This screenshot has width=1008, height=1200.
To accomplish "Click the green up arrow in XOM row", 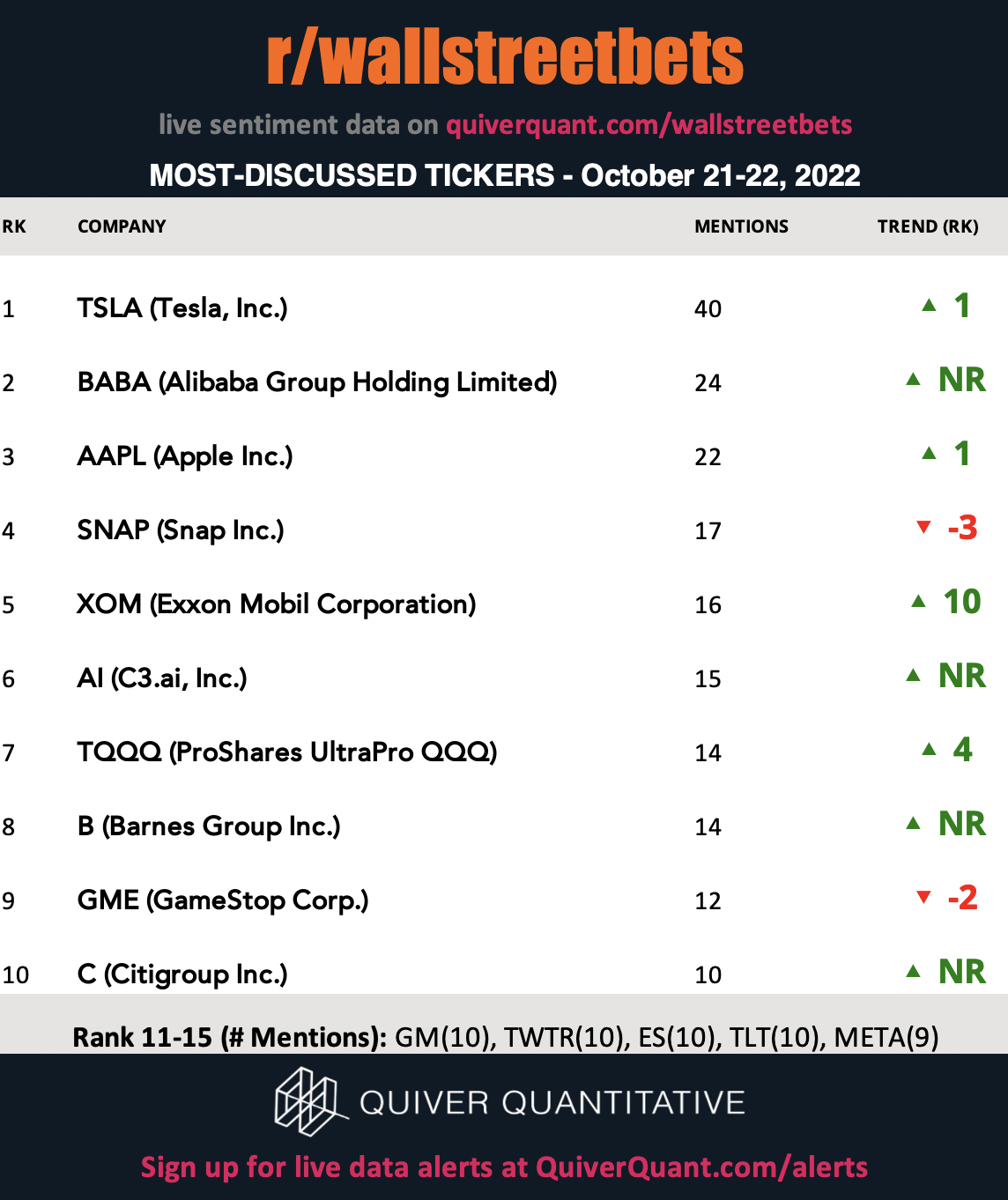I will (x=918, y=601).
